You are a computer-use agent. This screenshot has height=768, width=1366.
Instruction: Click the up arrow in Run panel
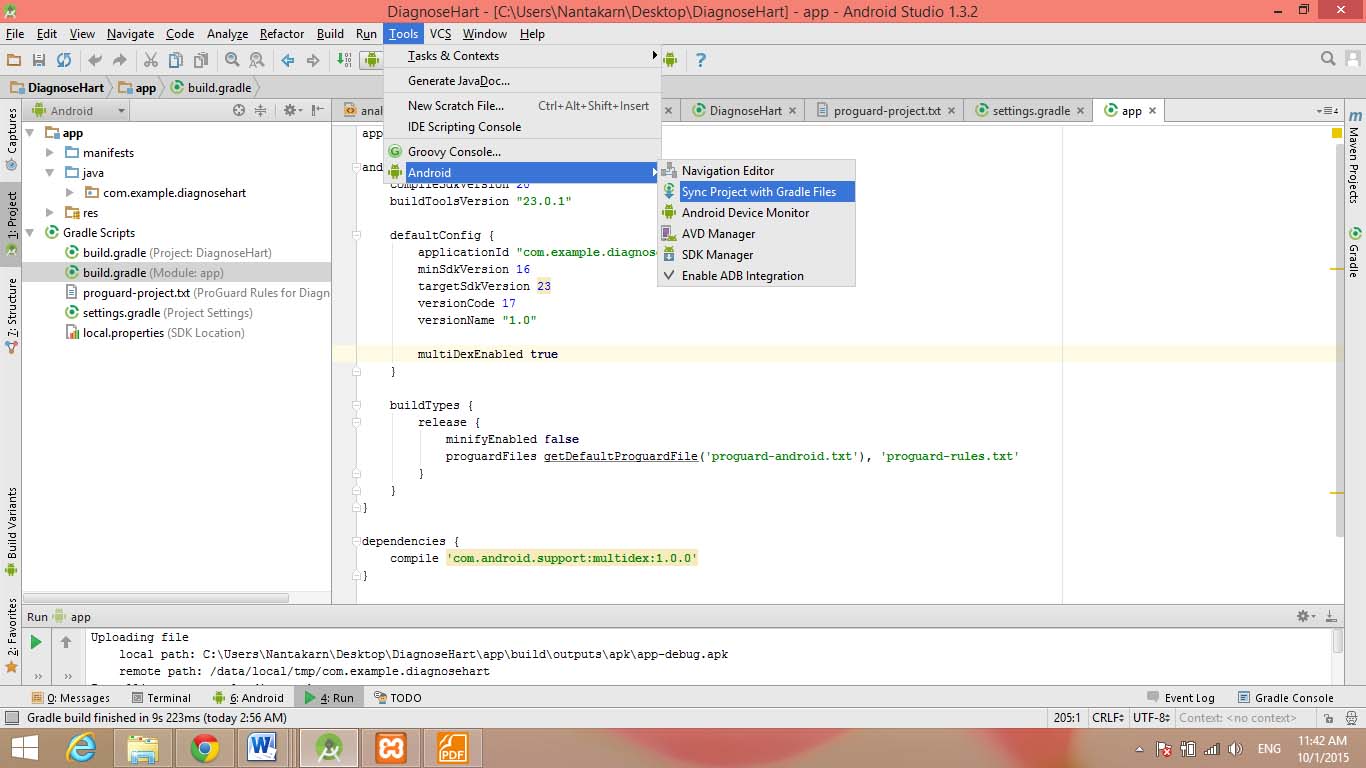coord(66,642)
